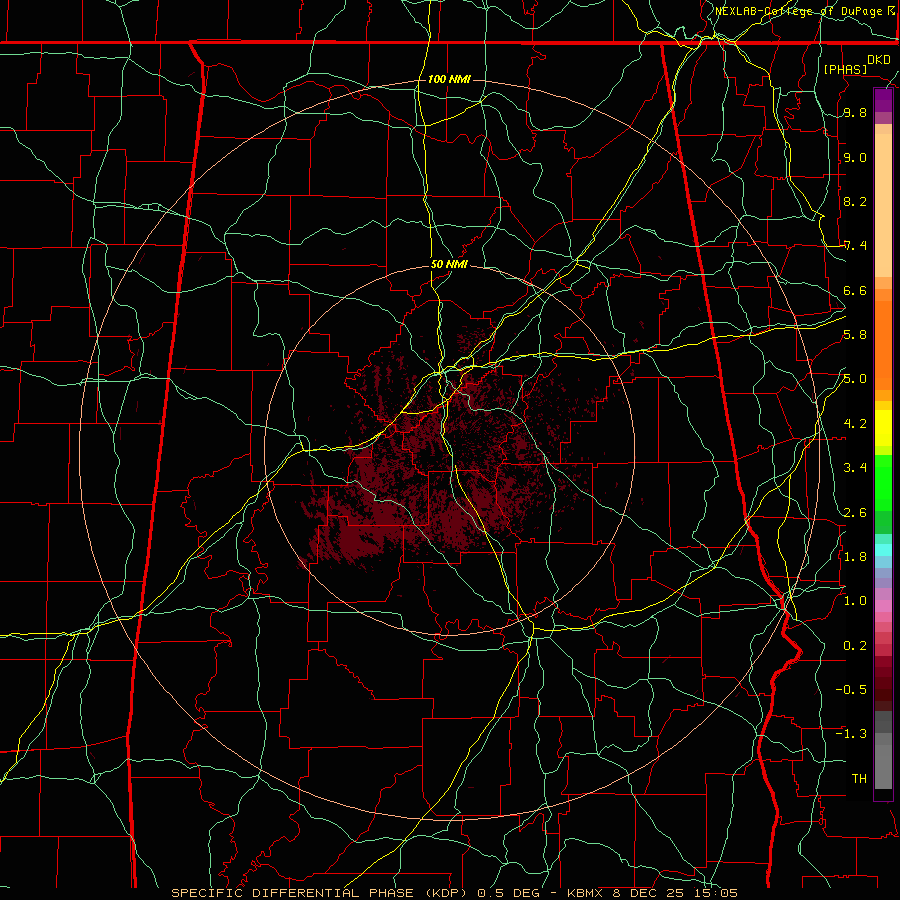The height and width of the screenshot is (900, 900).
Task: Click the TH threshold label on legend
Action: coord(859,779)
